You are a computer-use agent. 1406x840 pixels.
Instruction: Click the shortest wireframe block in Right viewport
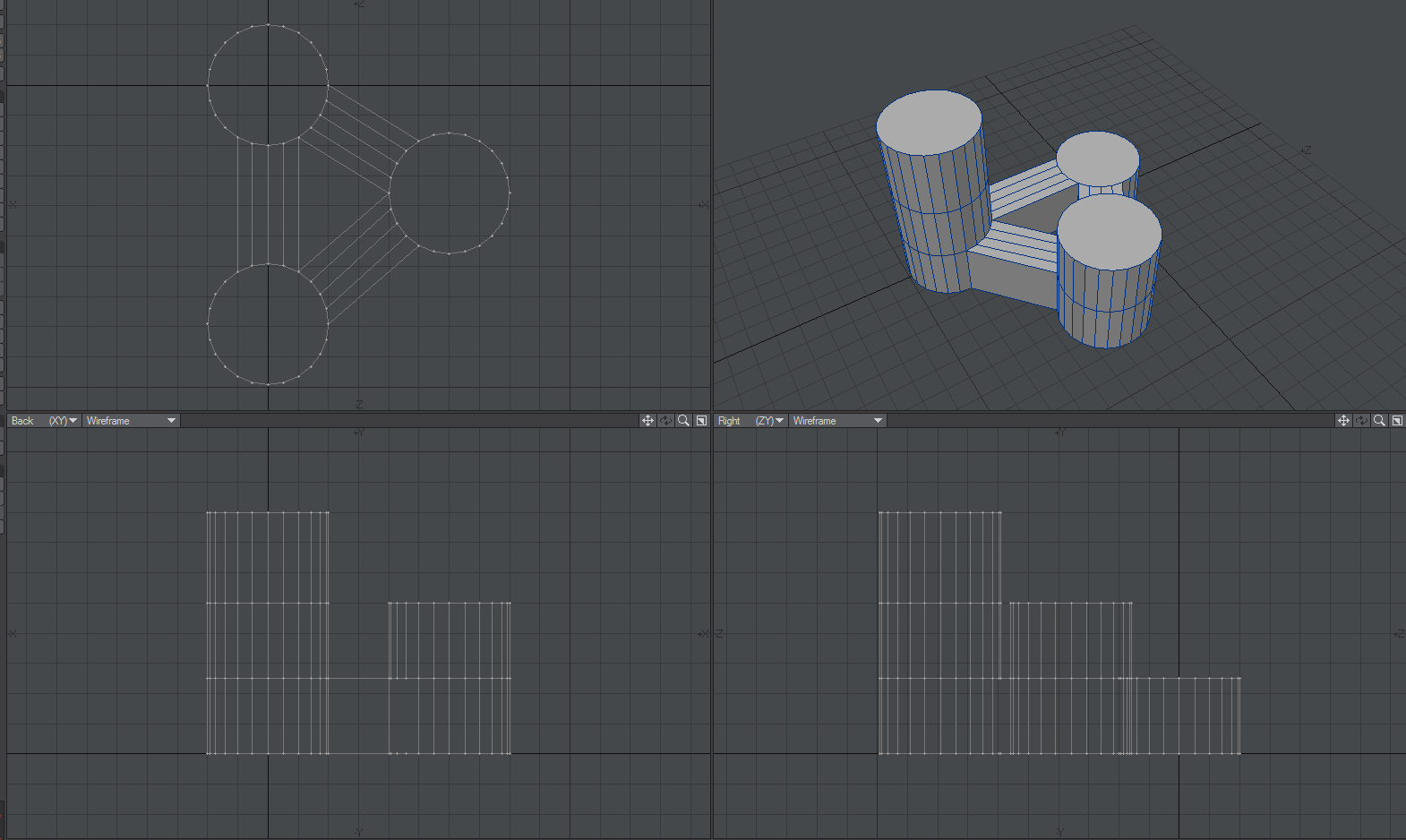tap(1187, 716)
